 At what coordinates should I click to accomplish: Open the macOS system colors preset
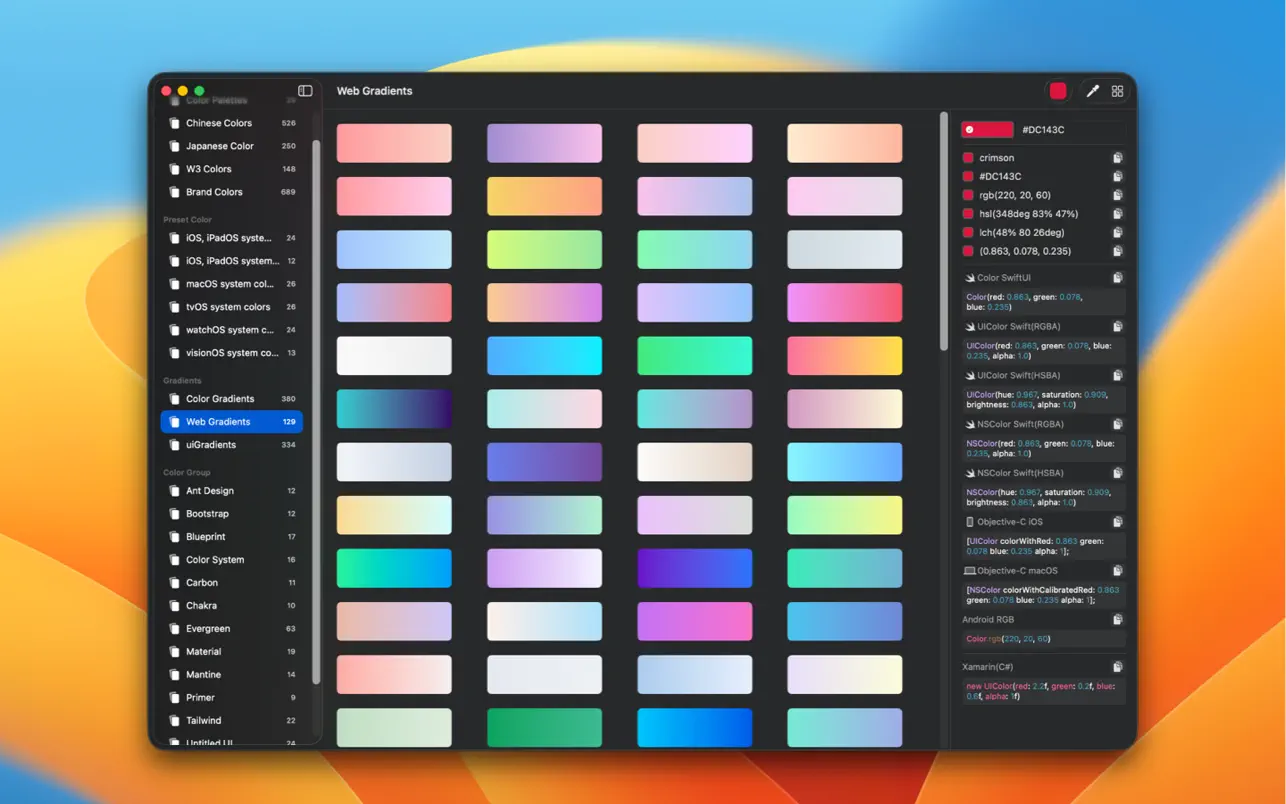(x=222, y=283)
